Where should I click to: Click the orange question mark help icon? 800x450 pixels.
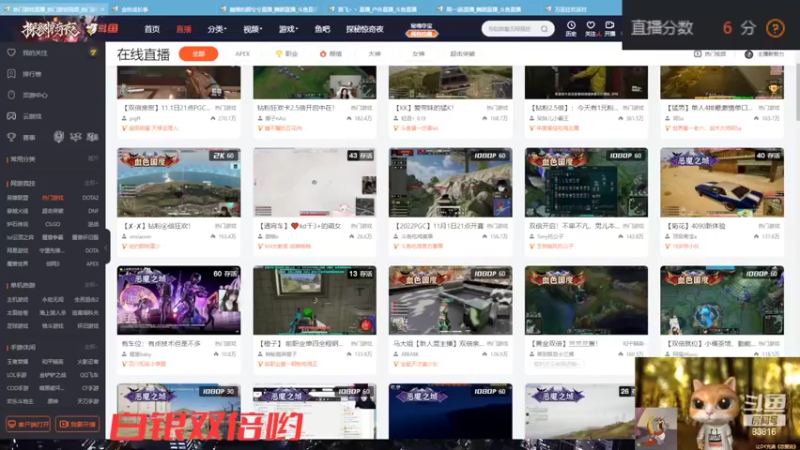pos(775,28)
